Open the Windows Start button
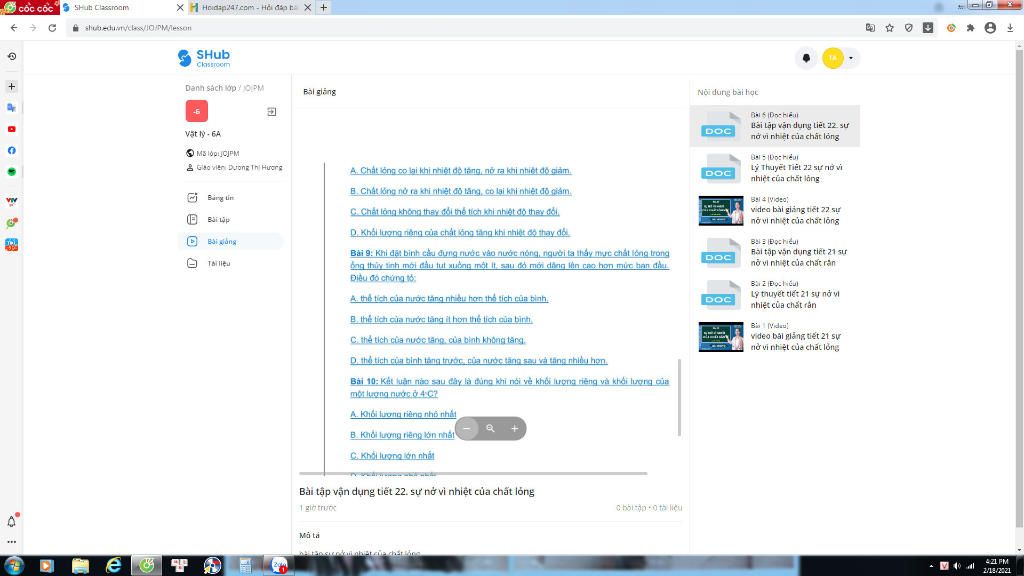 click(14, 566)
